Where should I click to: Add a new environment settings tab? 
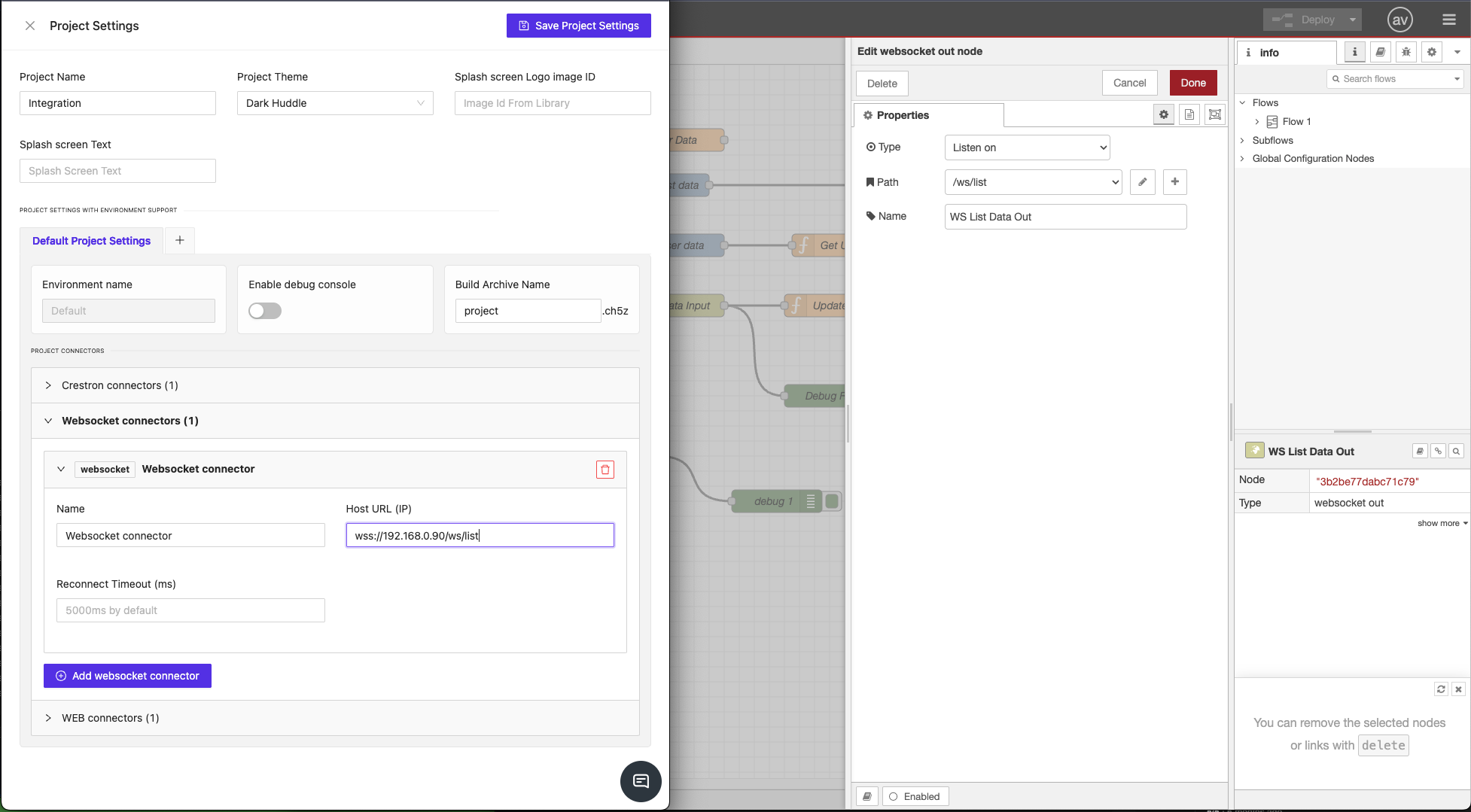180,240
